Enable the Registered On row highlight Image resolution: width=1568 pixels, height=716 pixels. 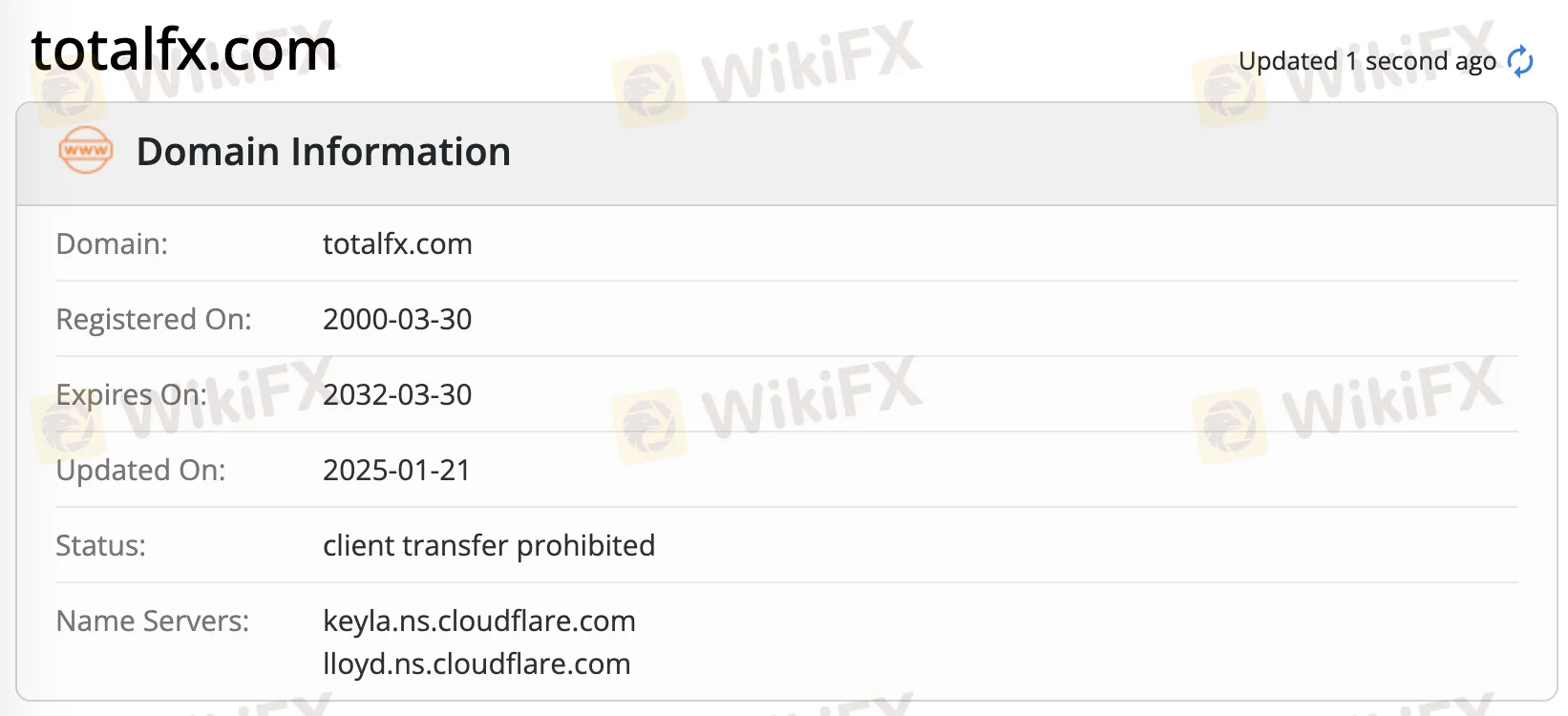154,319
